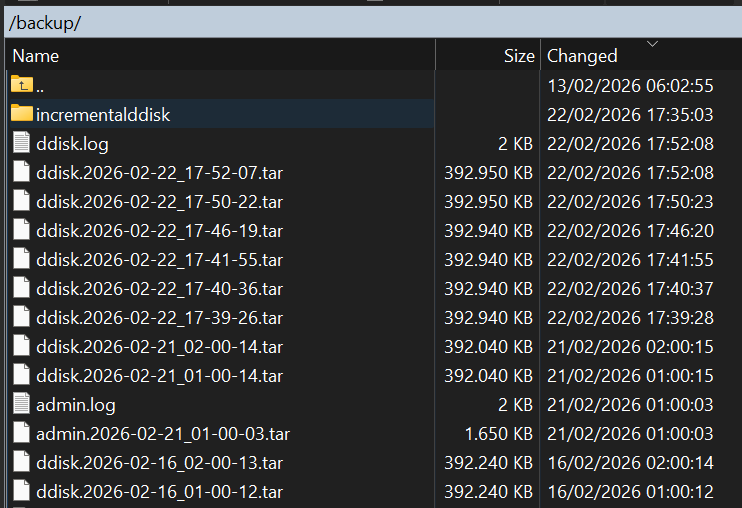Toggle sort order arrow in Changed column

click(653, 44)
